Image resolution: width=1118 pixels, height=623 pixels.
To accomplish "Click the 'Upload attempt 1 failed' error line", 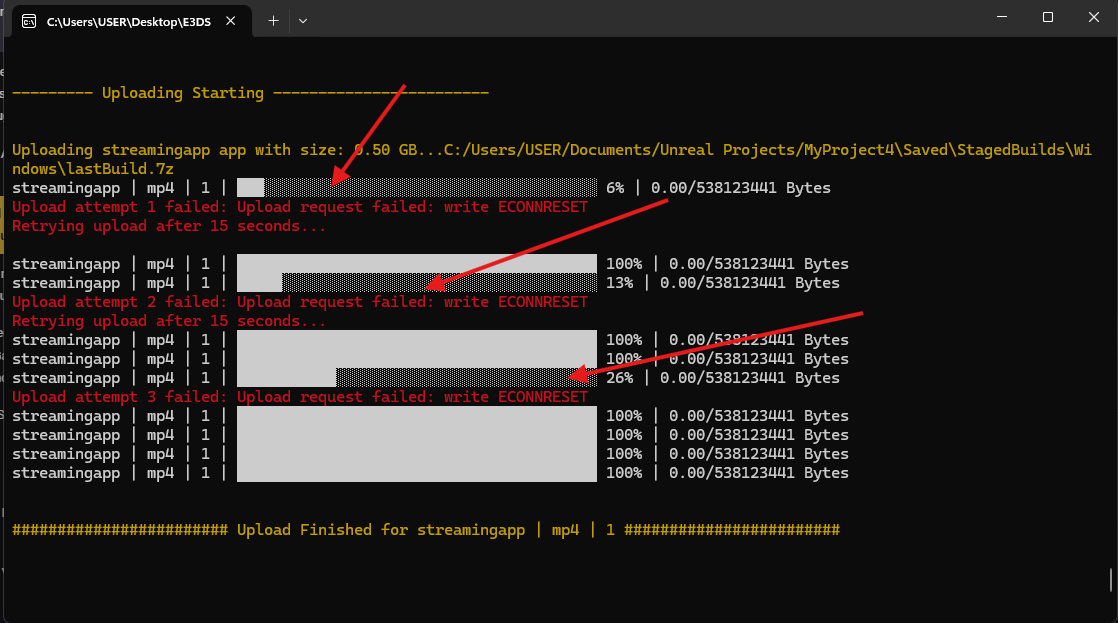I will coord(300,207).
